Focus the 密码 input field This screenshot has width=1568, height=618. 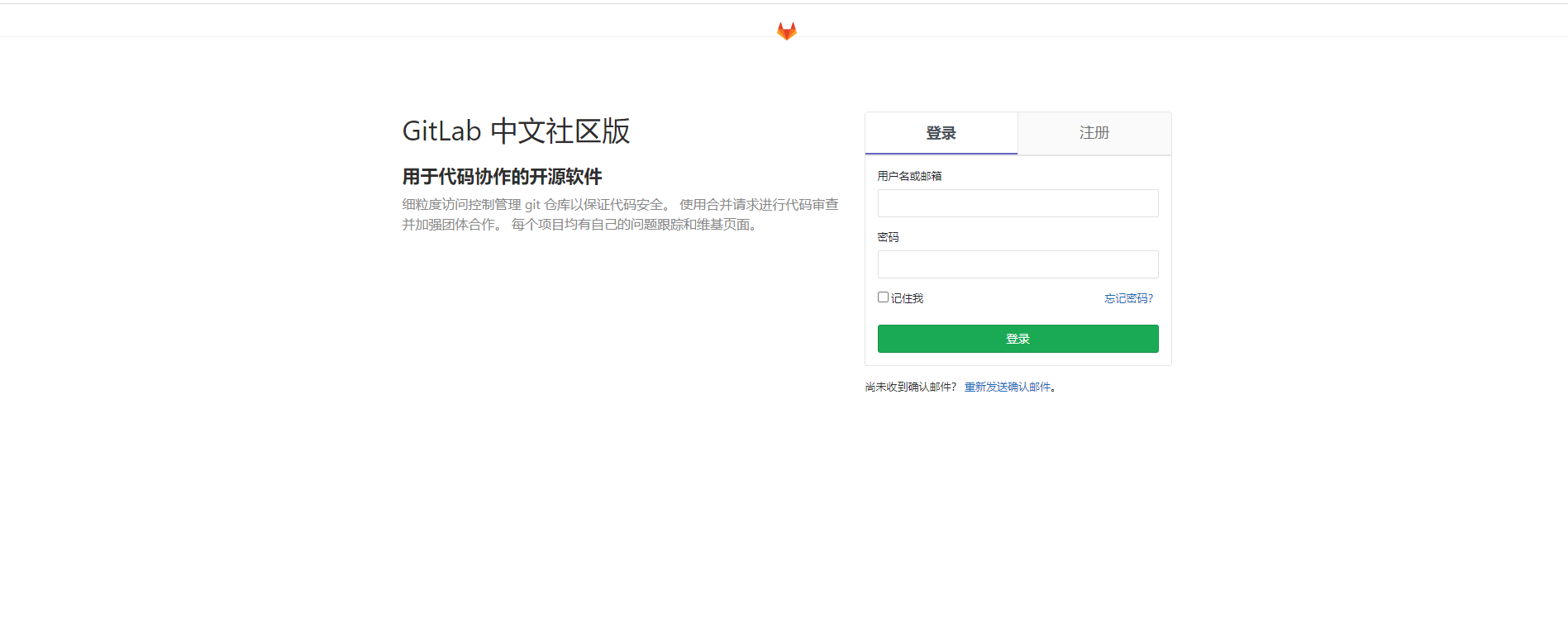click(x=1018, y=264)
